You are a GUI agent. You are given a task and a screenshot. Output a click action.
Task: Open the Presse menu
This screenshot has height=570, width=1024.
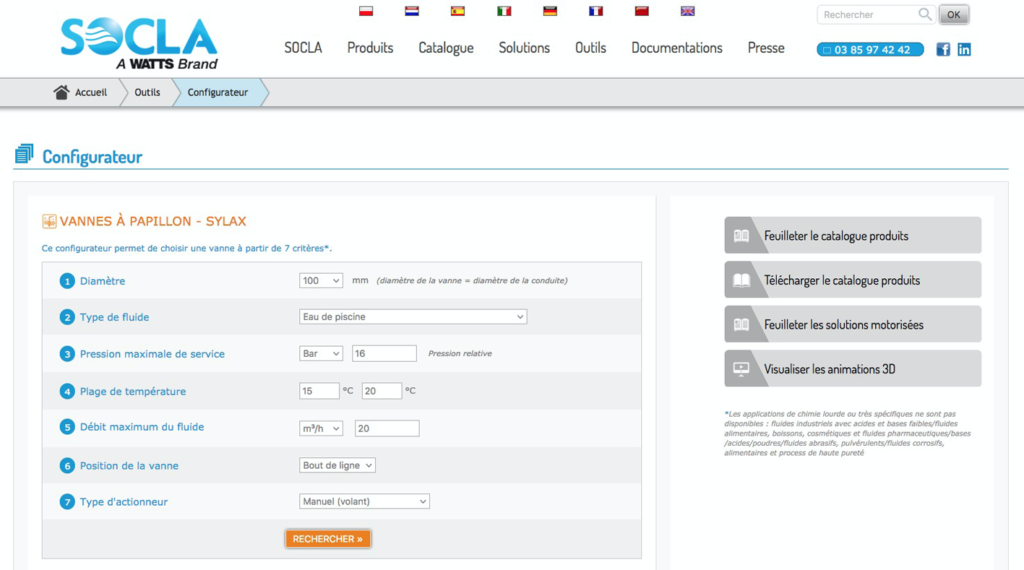point(766,48)
